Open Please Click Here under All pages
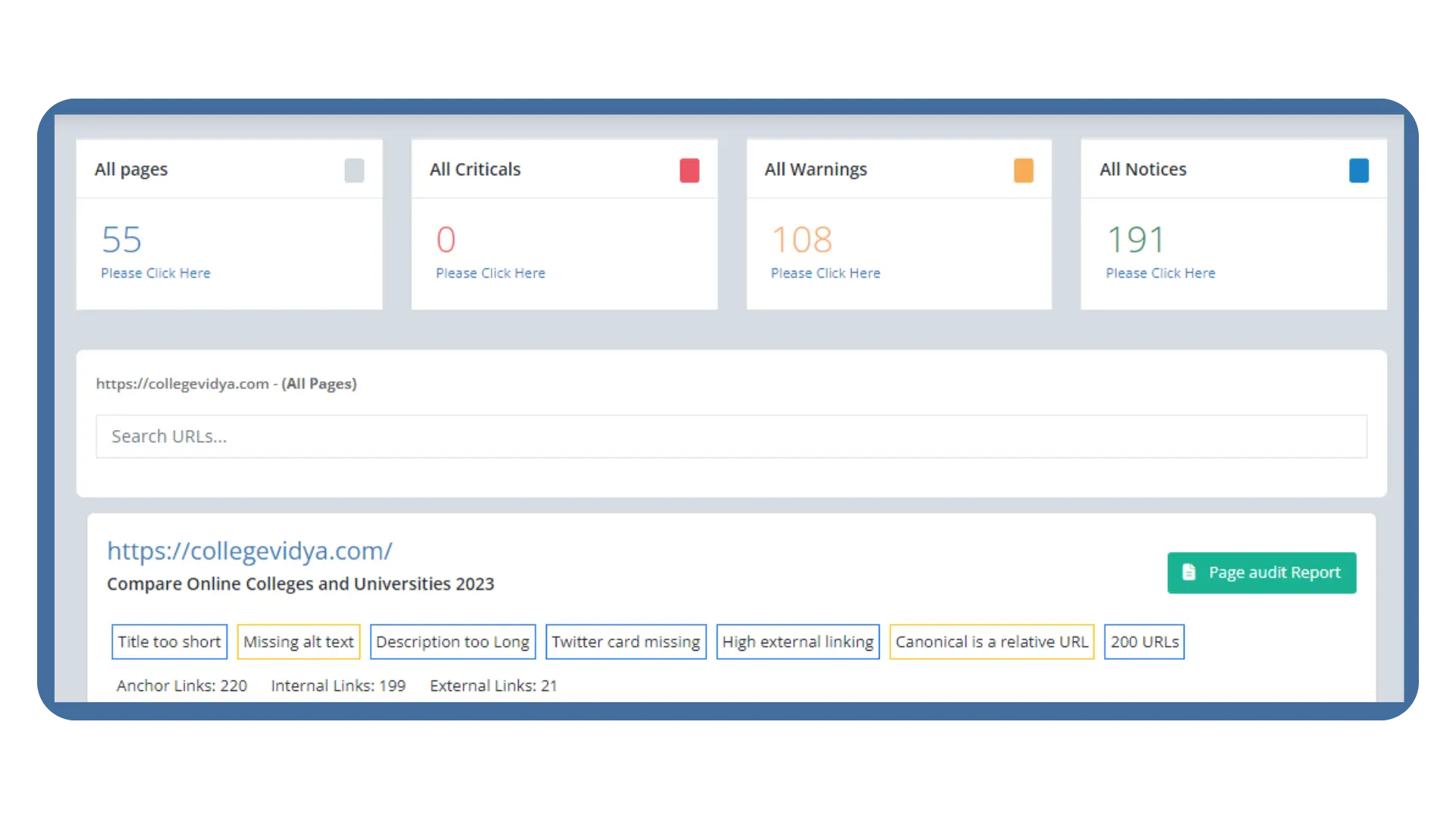Image resolution: width=1456 pixels, height=819 pixels. point(155,273)
